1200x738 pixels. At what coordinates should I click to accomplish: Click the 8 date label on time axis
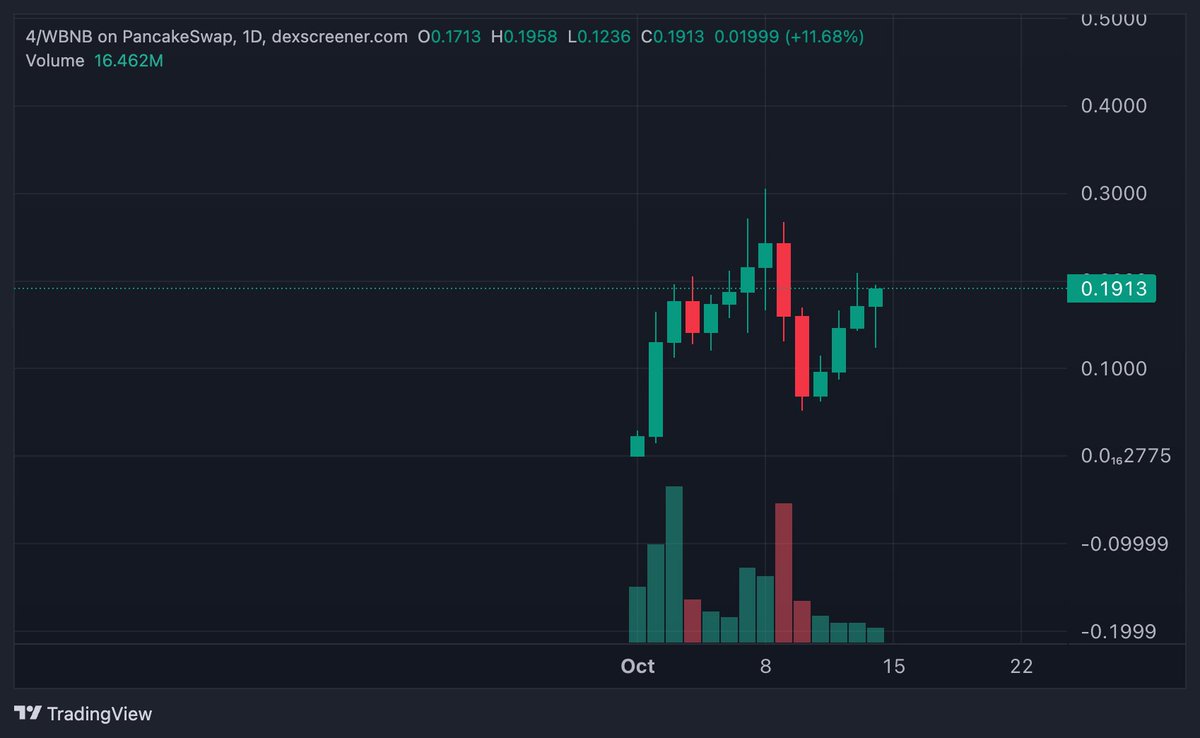click(x=765, y=666)
